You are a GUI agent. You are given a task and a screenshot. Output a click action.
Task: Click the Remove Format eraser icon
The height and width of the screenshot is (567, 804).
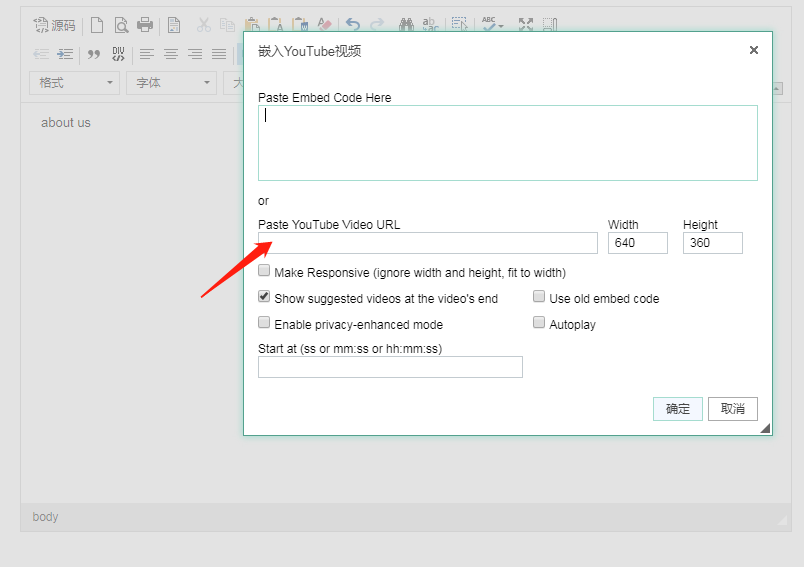[324, 25]
